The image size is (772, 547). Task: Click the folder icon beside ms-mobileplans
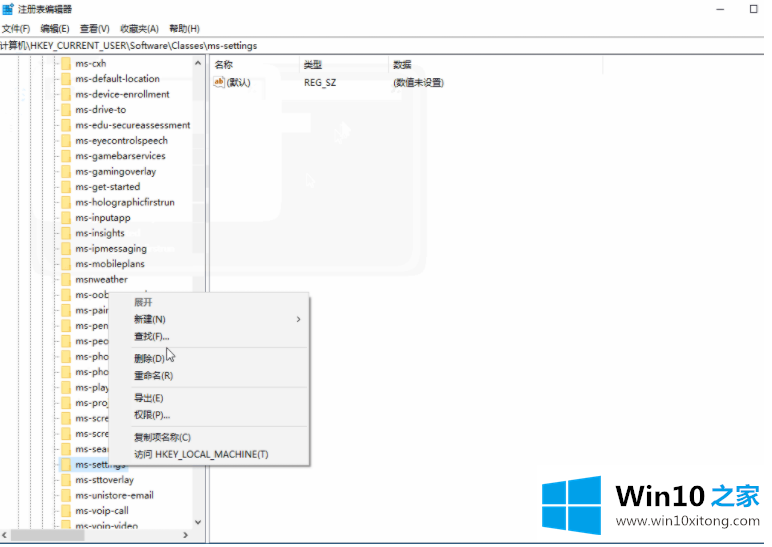coord(65,264)
